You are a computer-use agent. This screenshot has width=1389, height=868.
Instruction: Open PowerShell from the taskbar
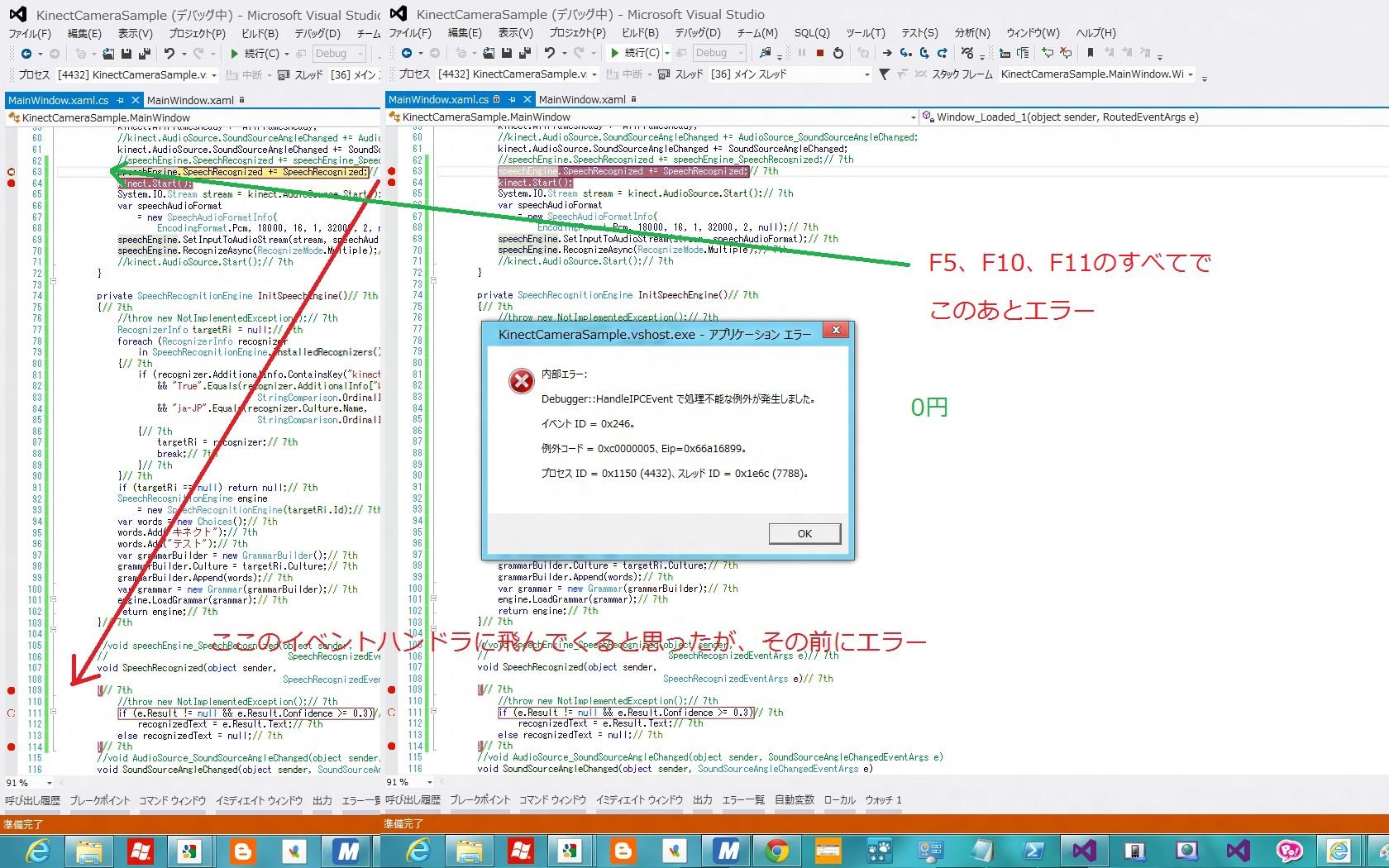click(1033, 850)
